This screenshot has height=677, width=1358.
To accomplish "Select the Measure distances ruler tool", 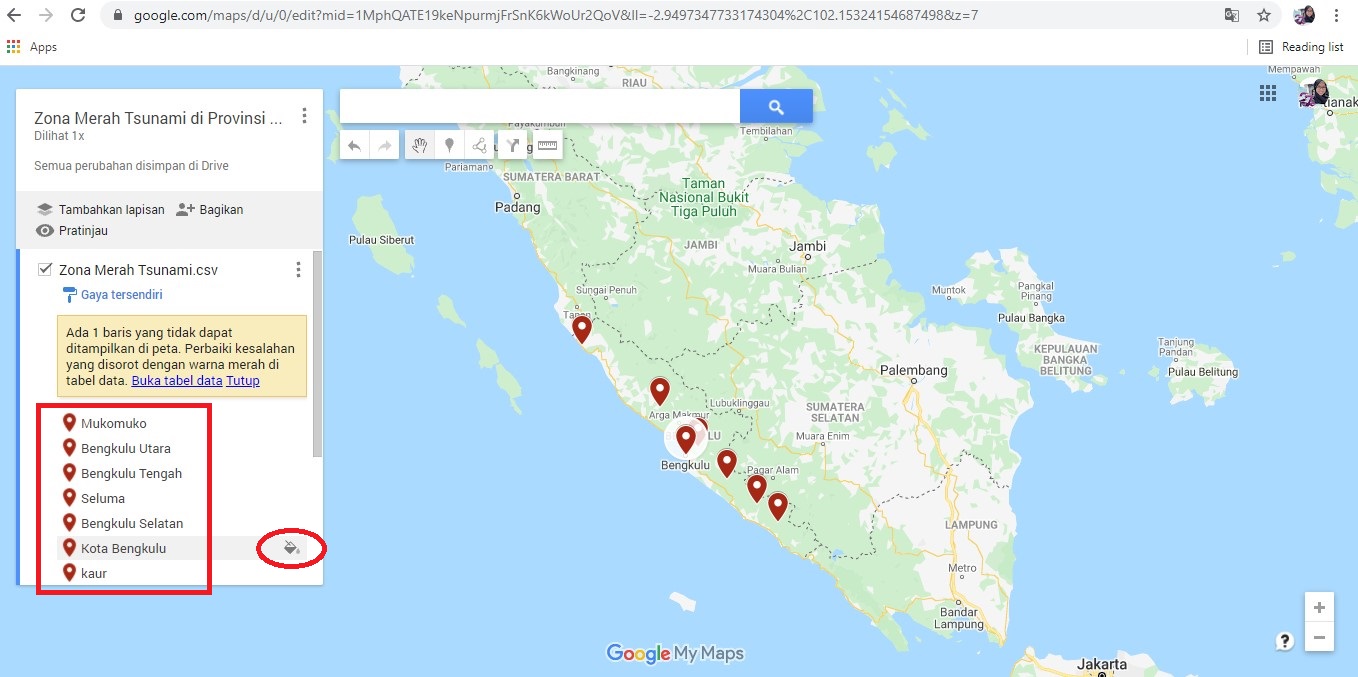I will click(546, 146).
